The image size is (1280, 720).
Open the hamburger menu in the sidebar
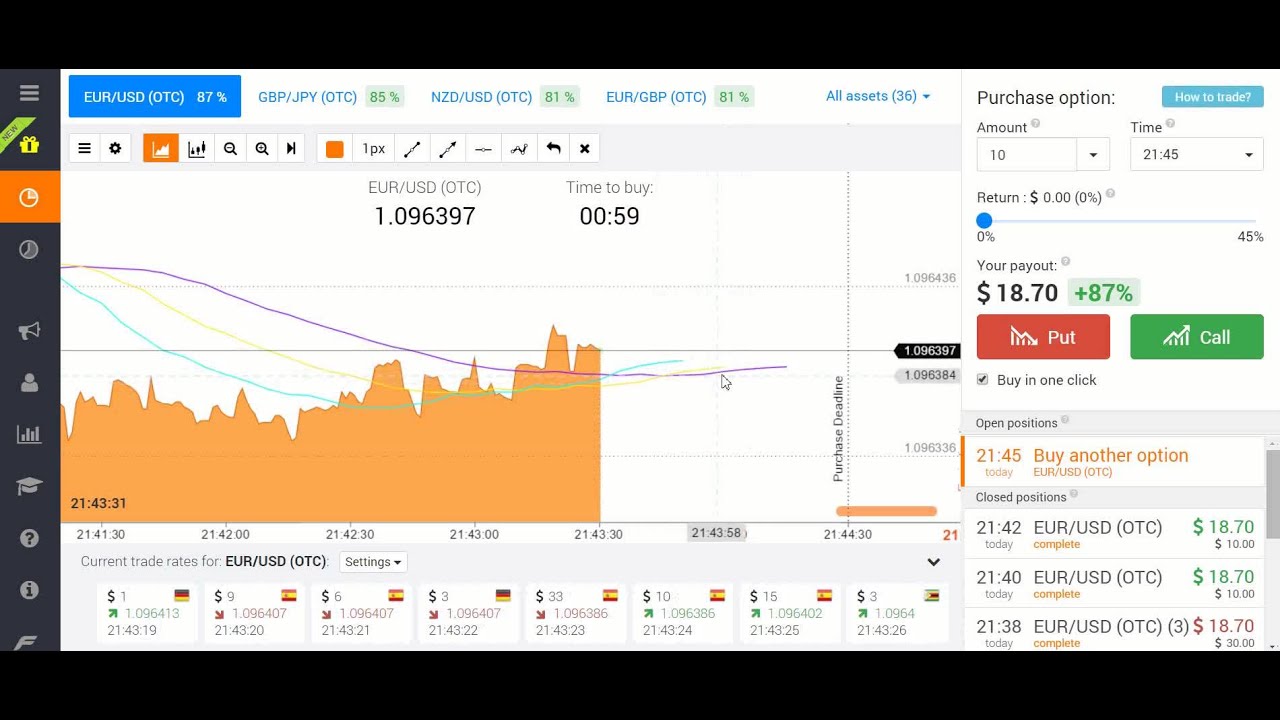29,93
